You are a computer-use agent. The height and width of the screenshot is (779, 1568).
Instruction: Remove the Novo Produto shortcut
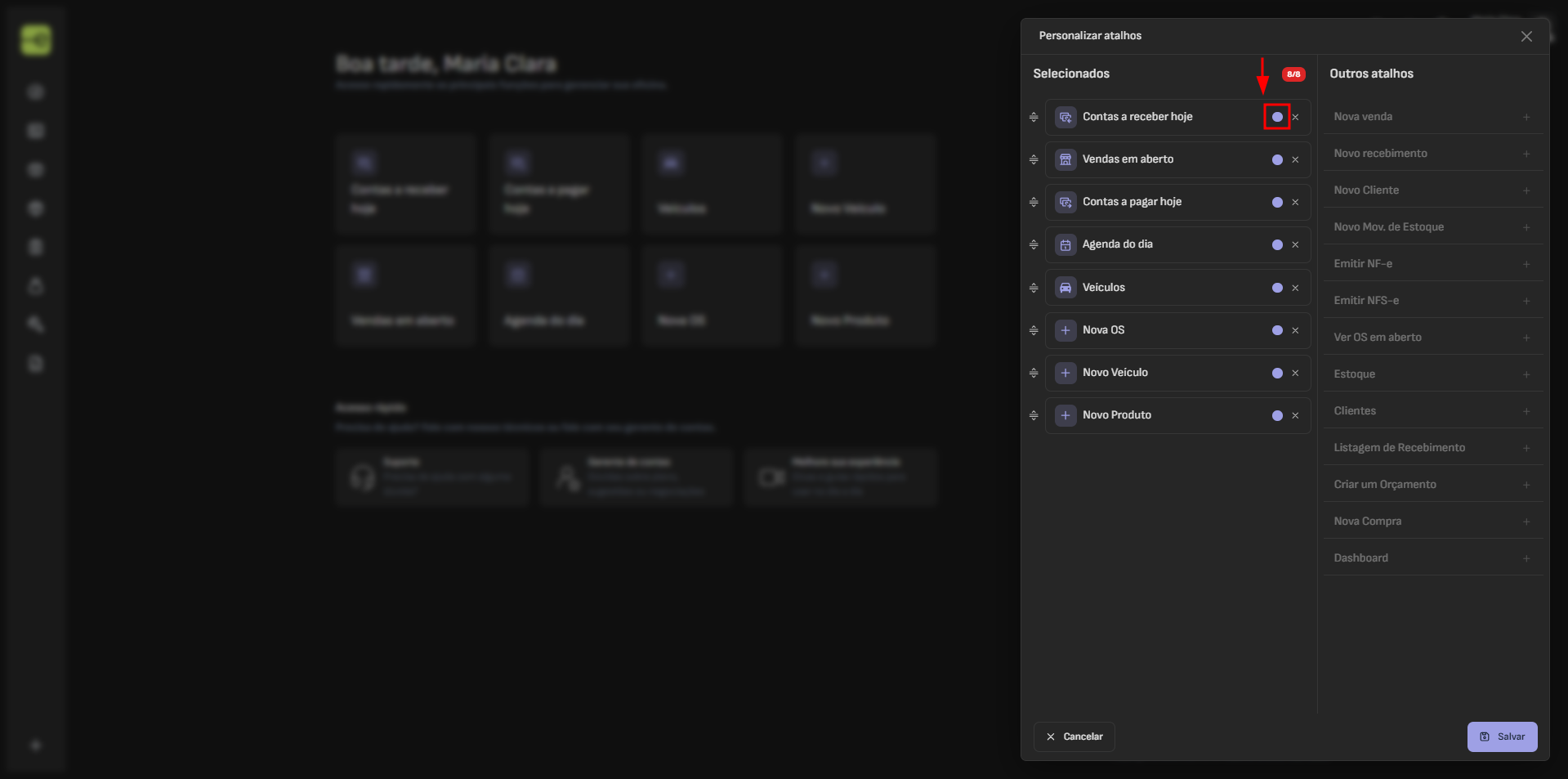coord(1295,416)
